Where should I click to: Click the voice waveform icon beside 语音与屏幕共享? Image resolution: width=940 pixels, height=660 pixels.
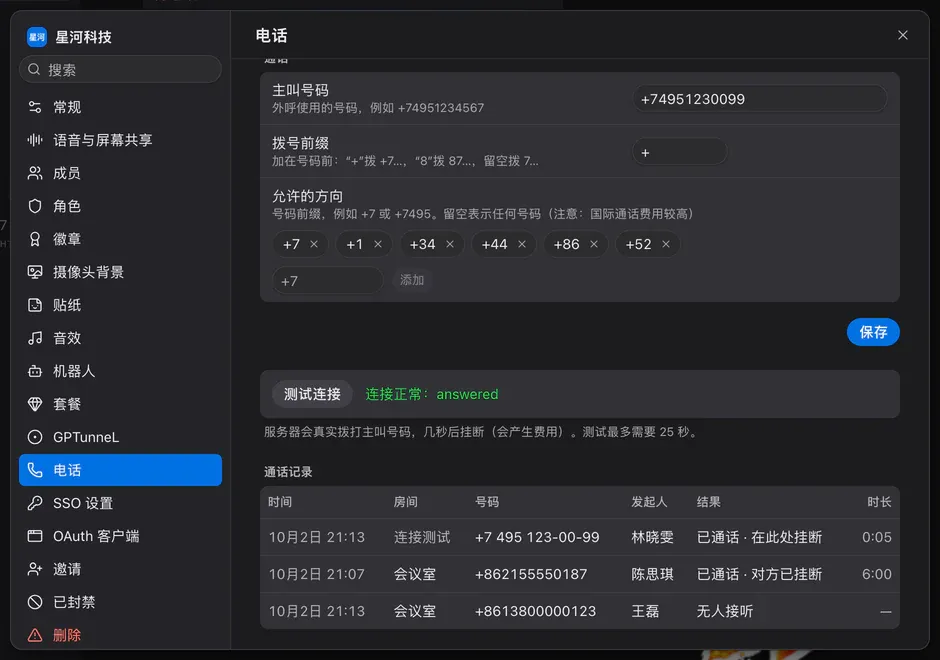point(35,140)
